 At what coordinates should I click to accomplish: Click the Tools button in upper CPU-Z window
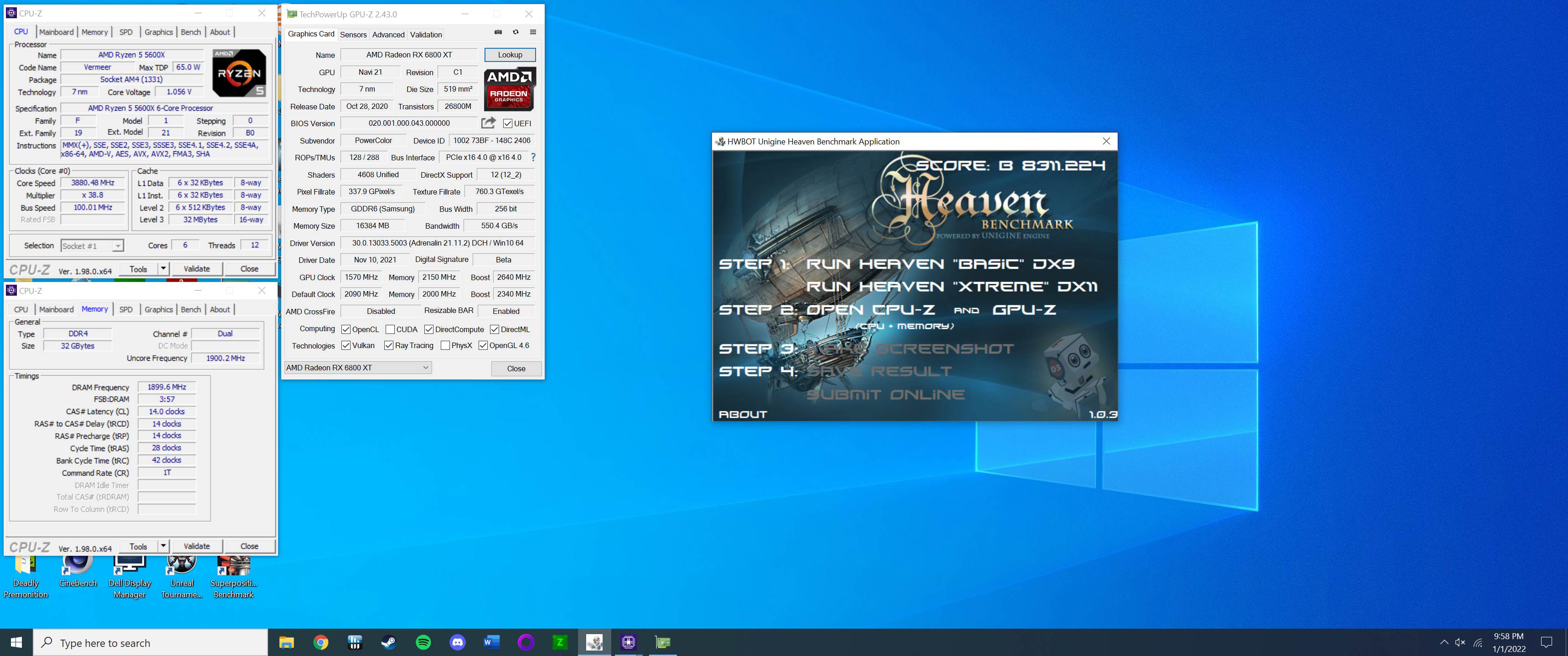tap(138, 268)
